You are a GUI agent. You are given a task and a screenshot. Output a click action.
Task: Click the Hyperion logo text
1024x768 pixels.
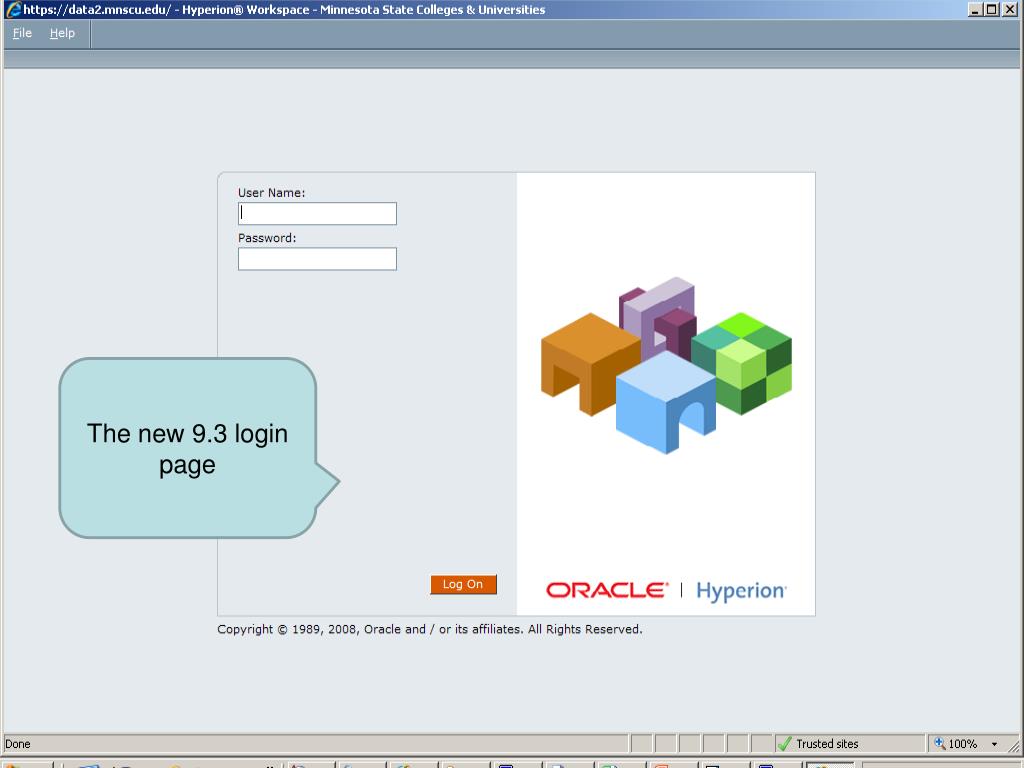point(741,591)
